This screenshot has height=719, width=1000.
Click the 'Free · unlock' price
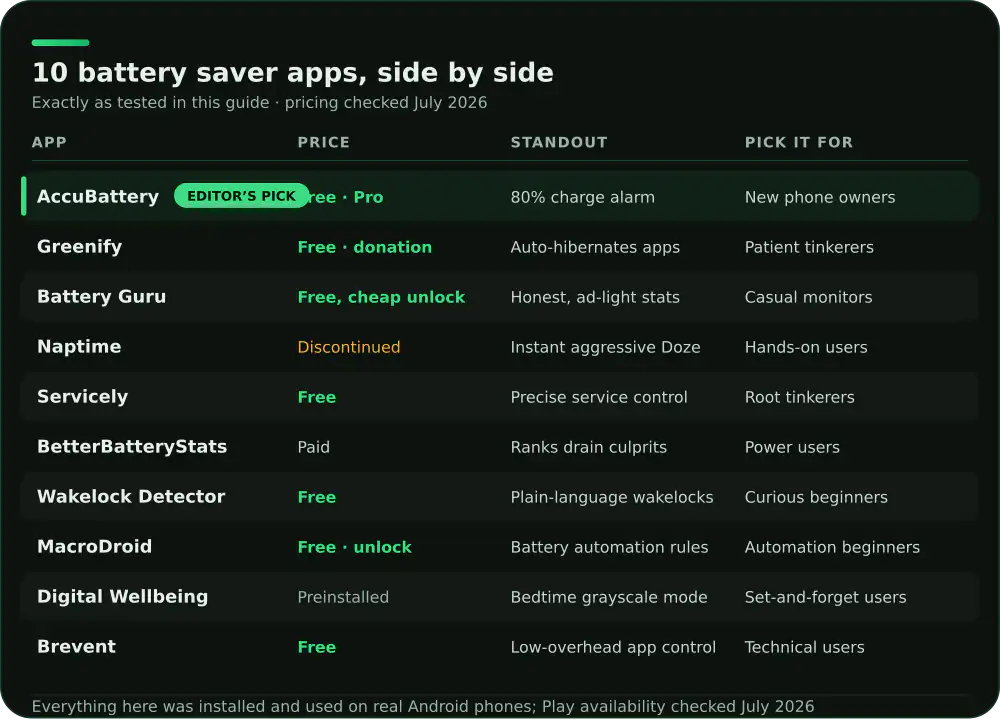pyautogui.click(x=354, y=547)
